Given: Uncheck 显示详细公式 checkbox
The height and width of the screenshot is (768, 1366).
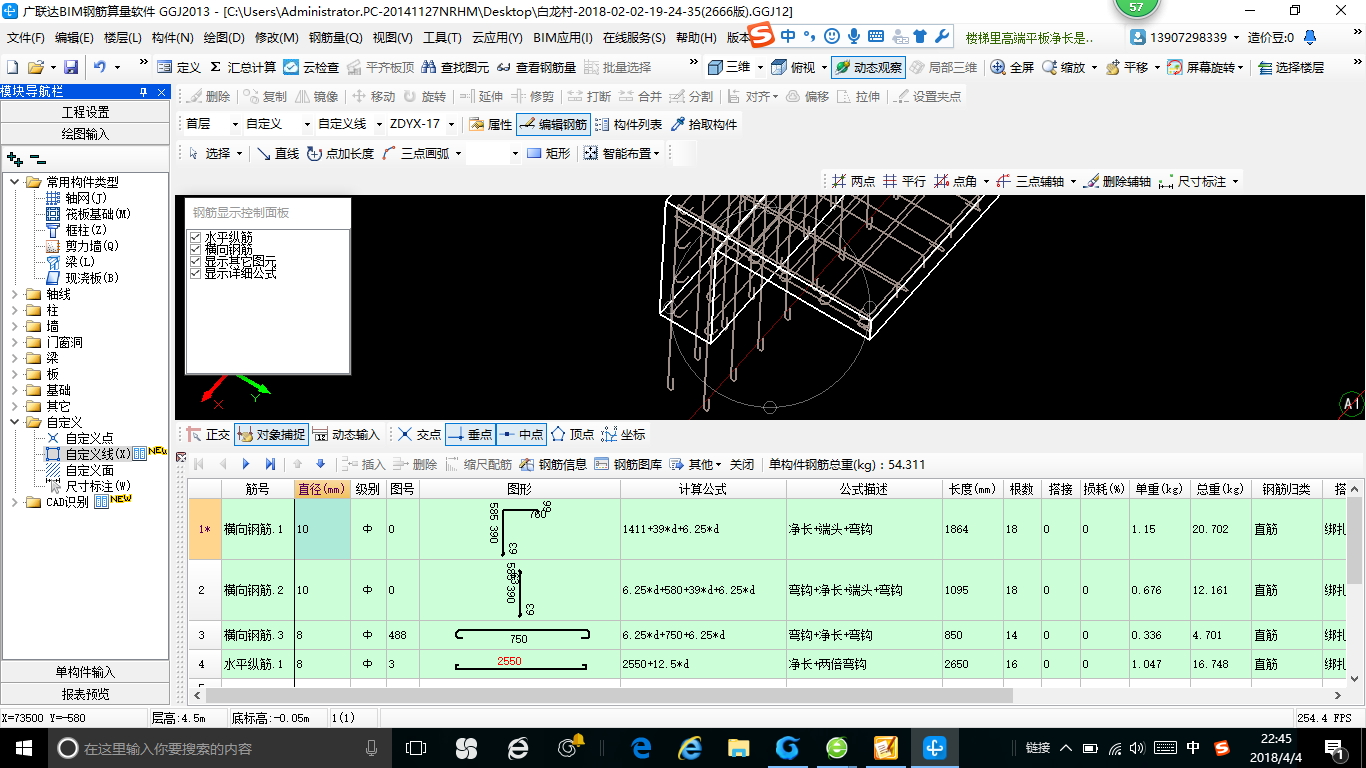Looking at the screenshot, I should coord(196,273).
